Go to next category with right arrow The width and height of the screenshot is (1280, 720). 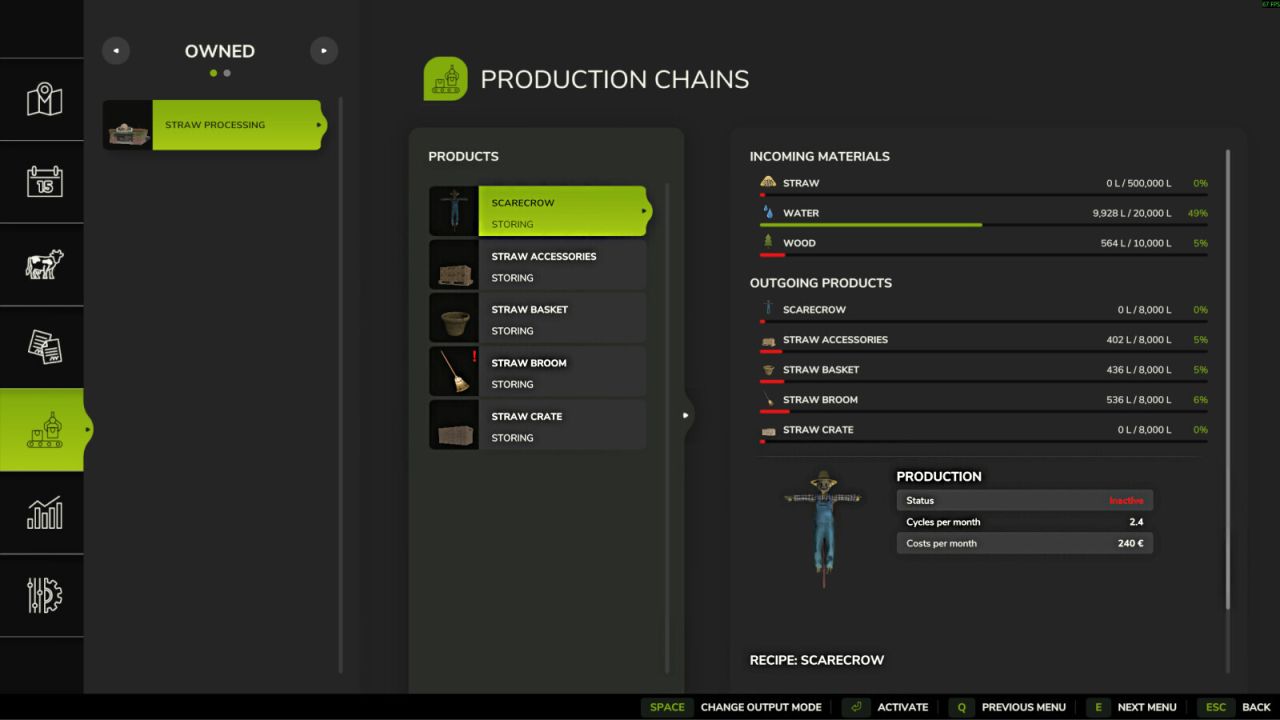click(323, 51)
